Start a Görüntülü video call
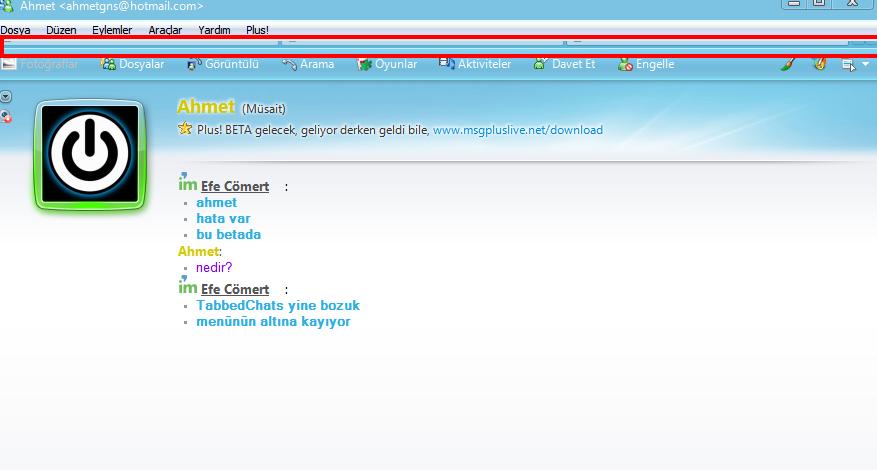This screenshot has height=470, width=877. (x=223, y=64)
